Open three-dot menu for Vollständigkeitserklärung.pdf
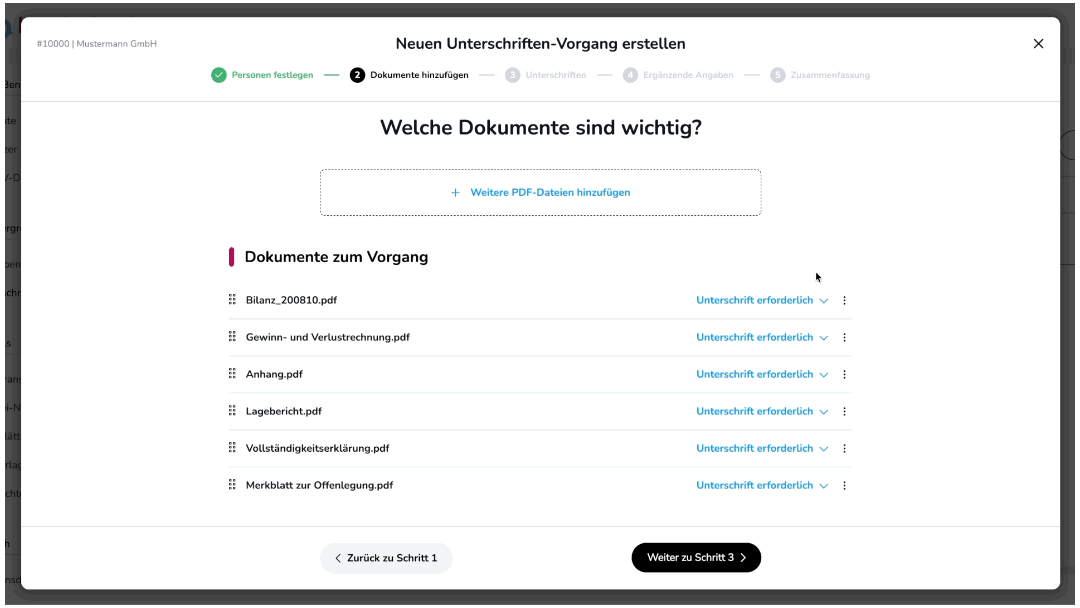 (844, 448)
